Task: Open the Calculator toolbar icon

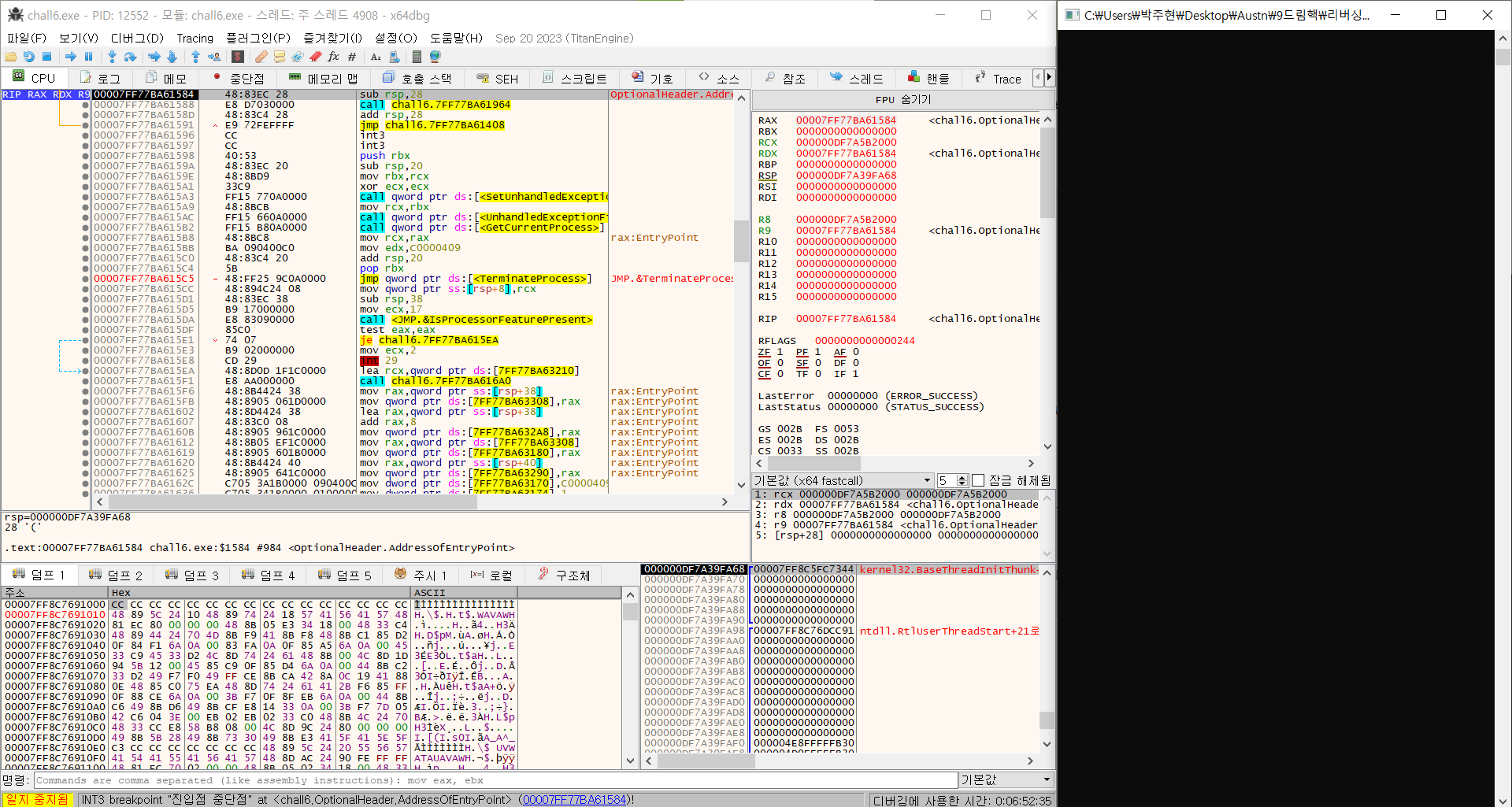Action: tap(417, 57)
